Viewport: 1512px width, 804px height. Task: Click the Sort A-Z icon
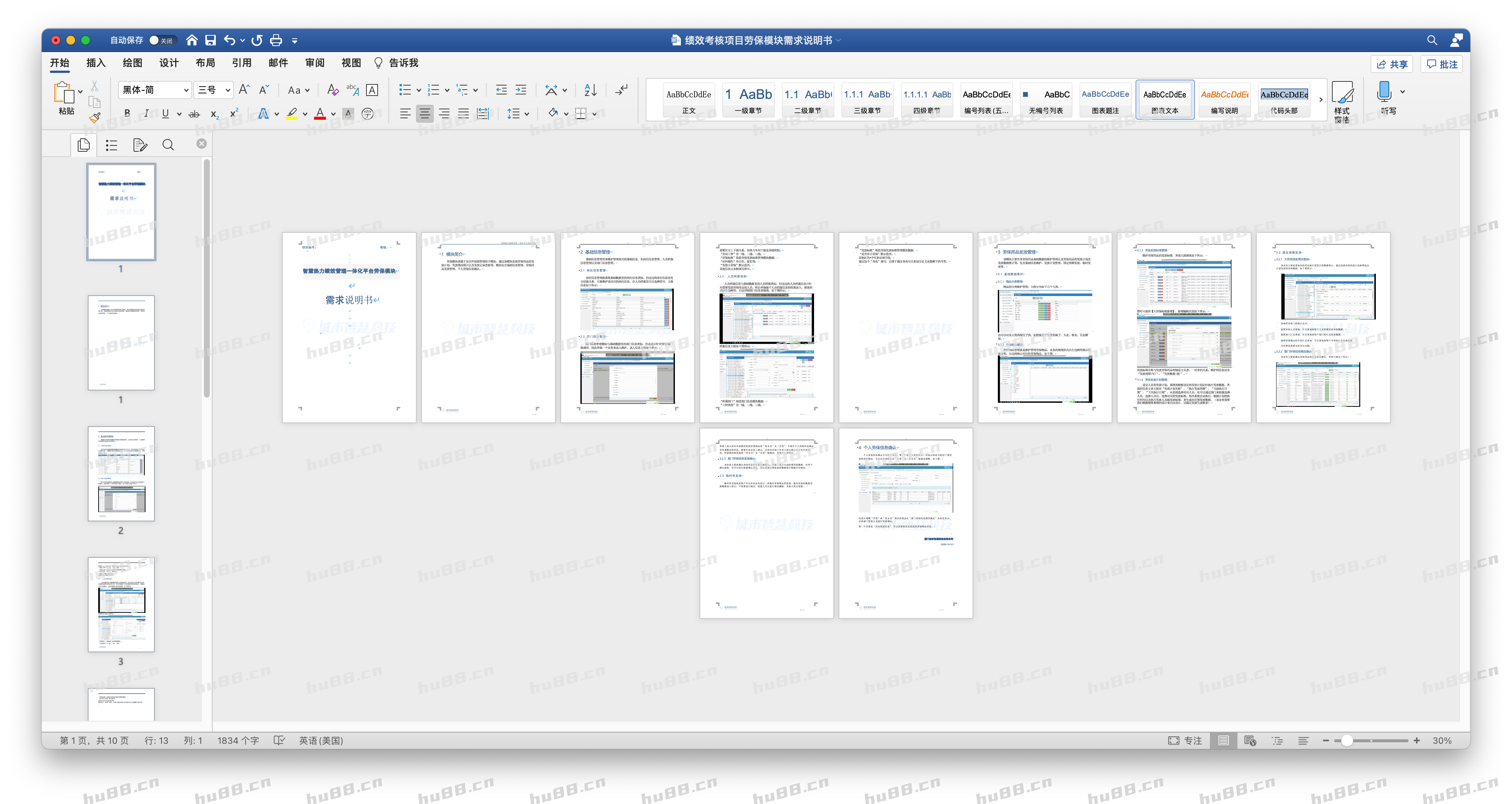pos(590,90)
